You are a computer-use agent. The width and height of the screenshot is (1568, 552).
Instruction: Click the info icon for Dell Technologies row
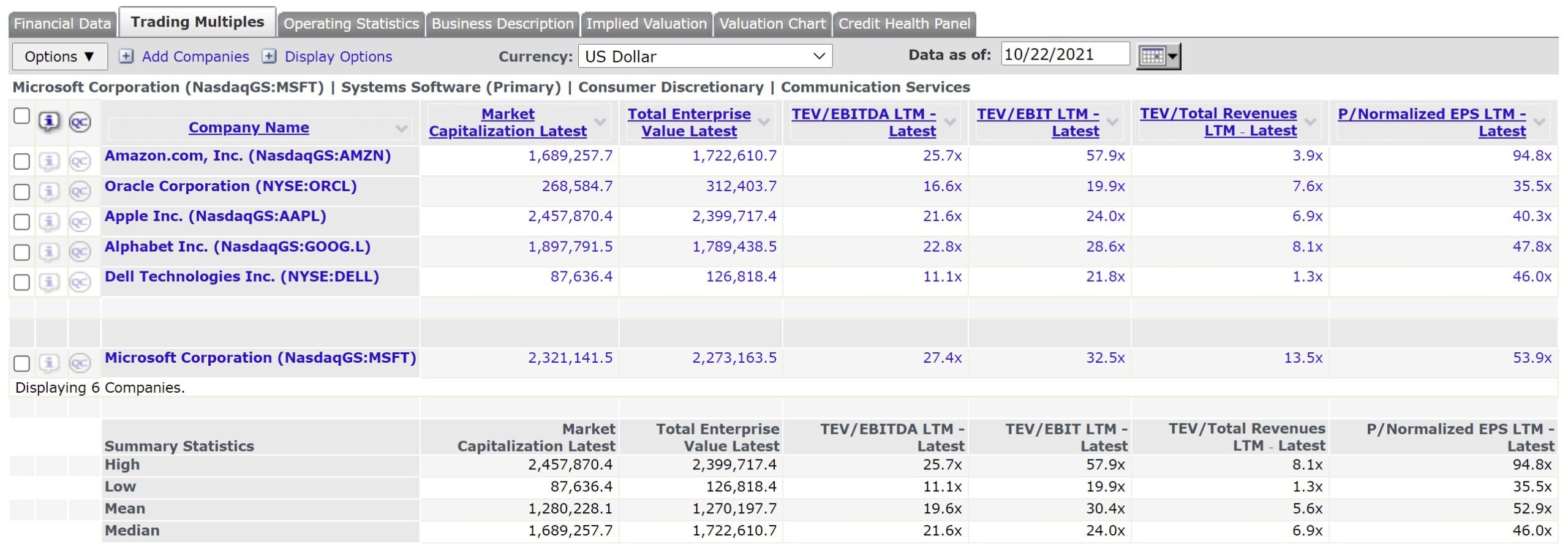50,282
